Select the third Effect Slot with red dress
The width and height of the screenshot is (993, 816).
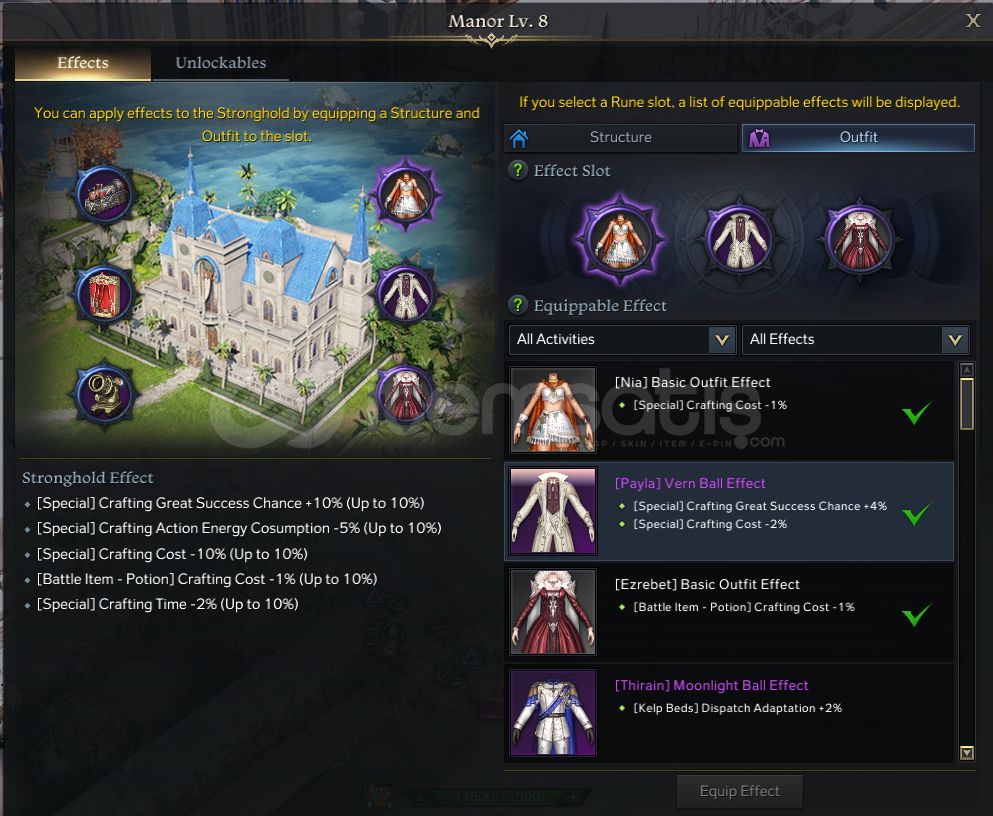pos(859,240)
